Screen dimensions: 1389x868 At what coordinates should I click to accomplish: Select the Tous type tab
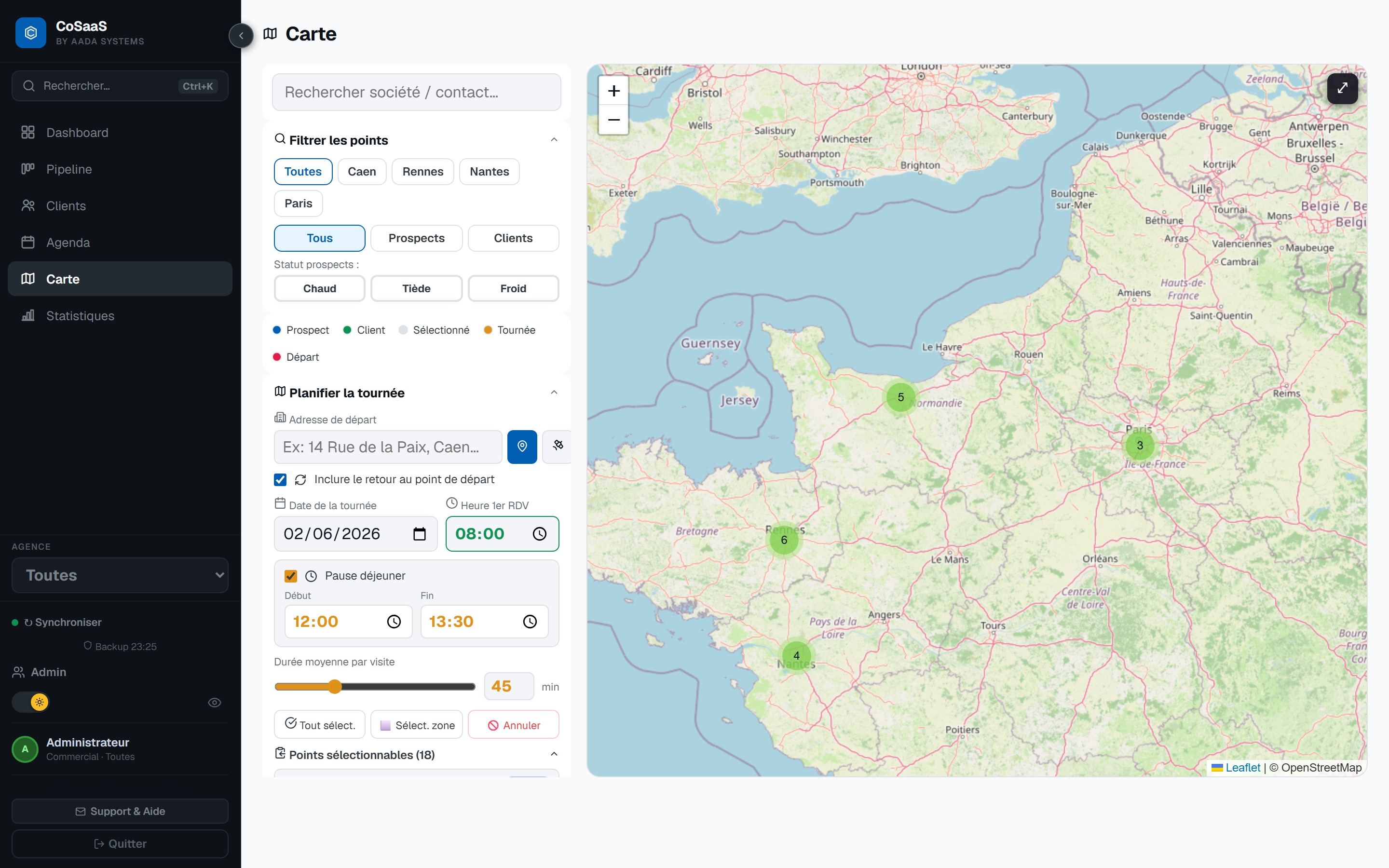(x=320, y=238)
